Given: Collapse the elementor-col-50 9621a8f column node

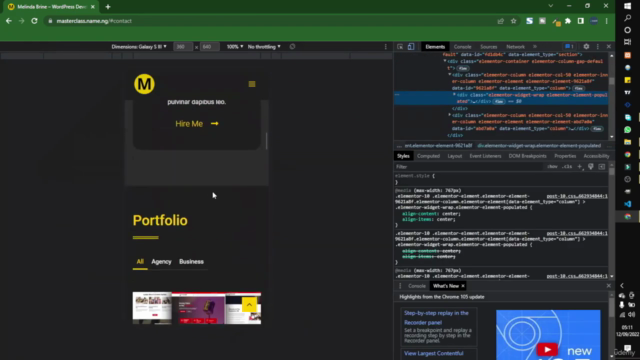Looking at the screenshot, I should (x=450, y=75).
